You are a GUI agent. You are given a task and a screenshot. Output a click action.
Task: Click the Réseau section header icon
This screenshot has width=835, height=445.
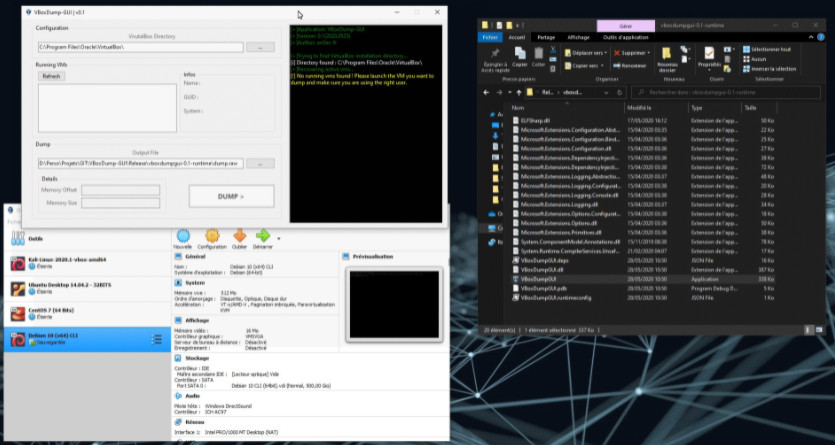[178, 422]
